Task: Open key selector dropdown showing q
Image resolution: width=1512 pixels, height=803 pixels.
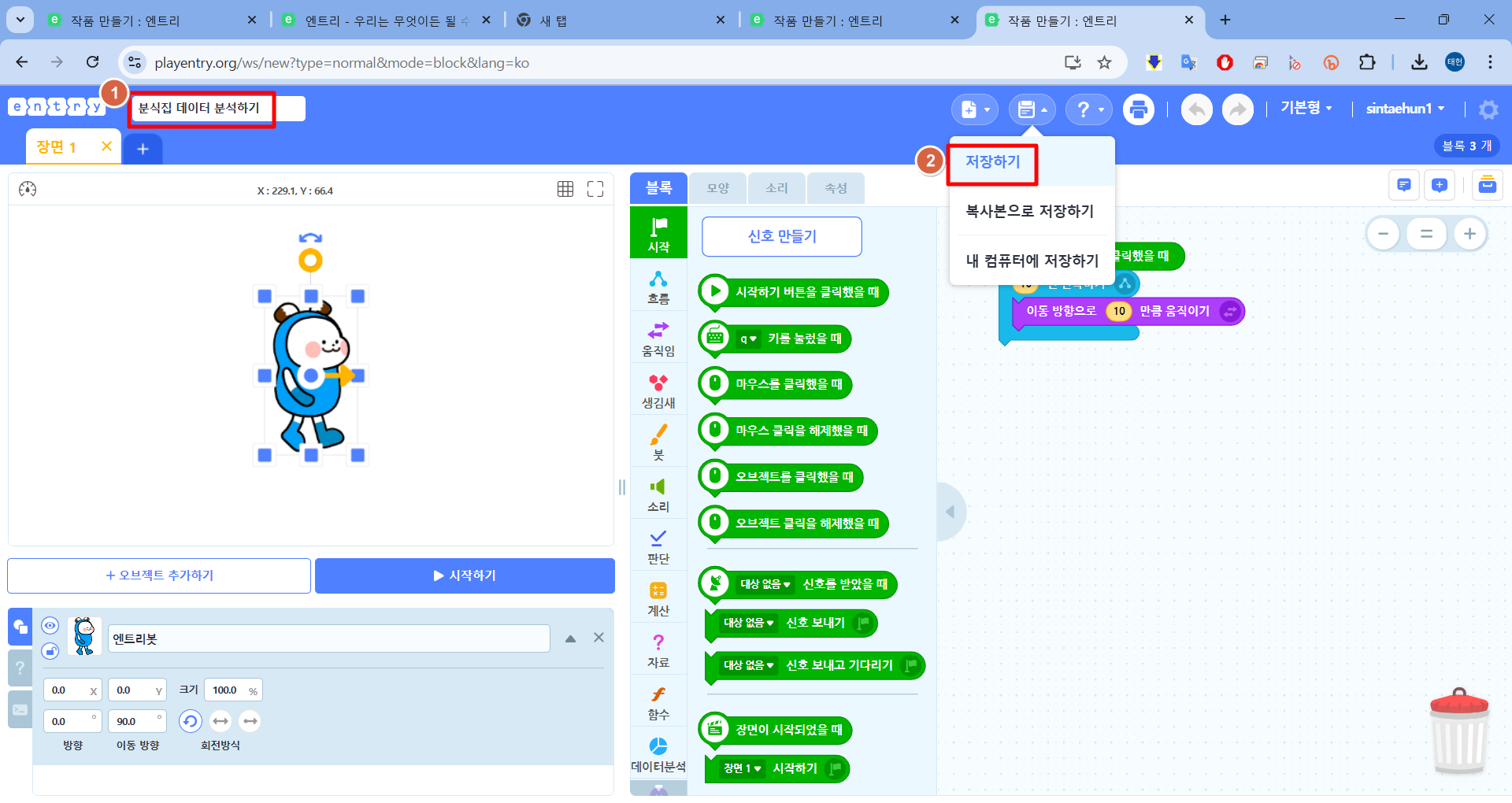Action: click(749, 339)
